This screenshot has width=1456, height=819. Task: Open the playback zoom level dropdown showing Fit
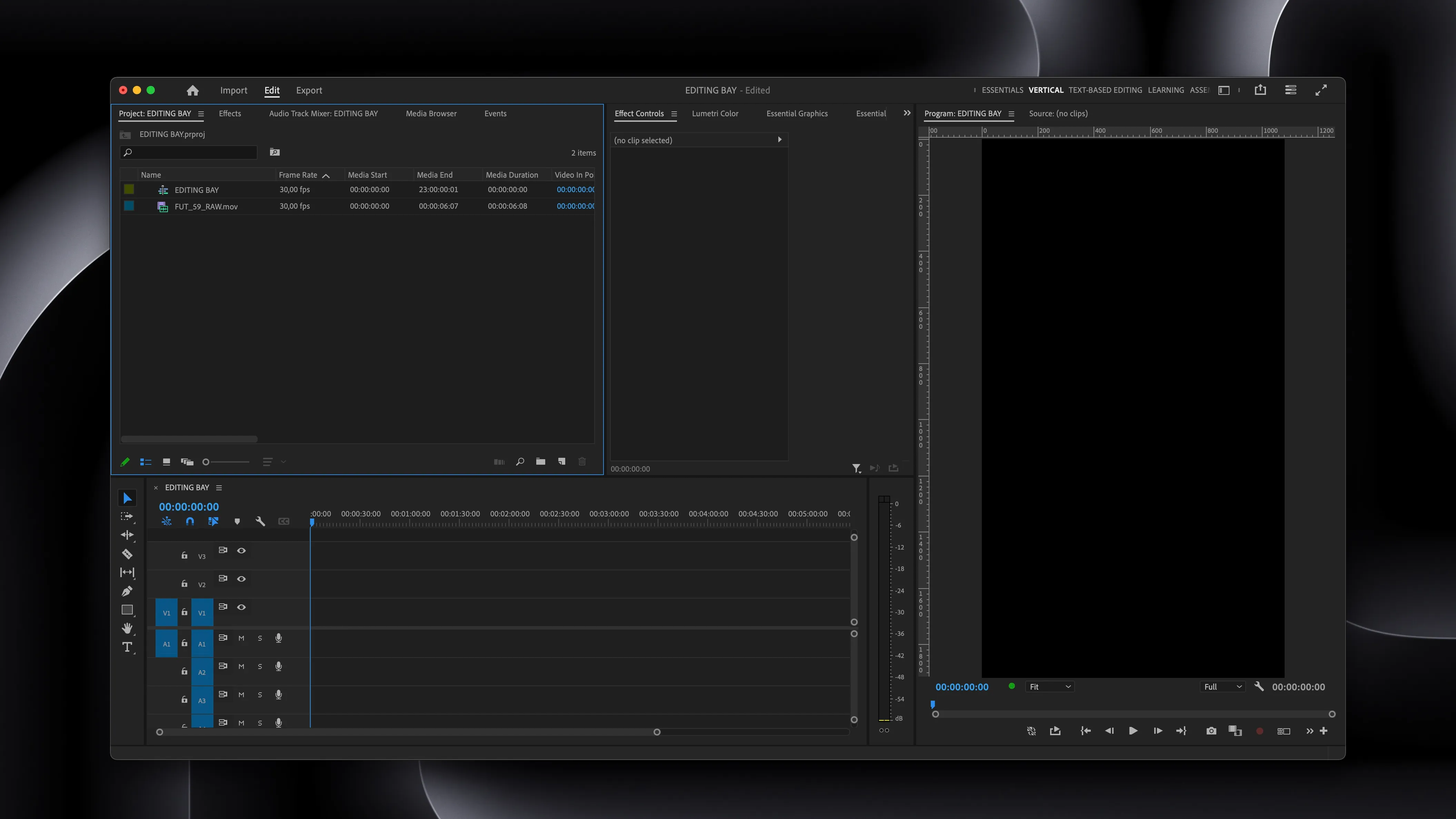coord(1050,687)
